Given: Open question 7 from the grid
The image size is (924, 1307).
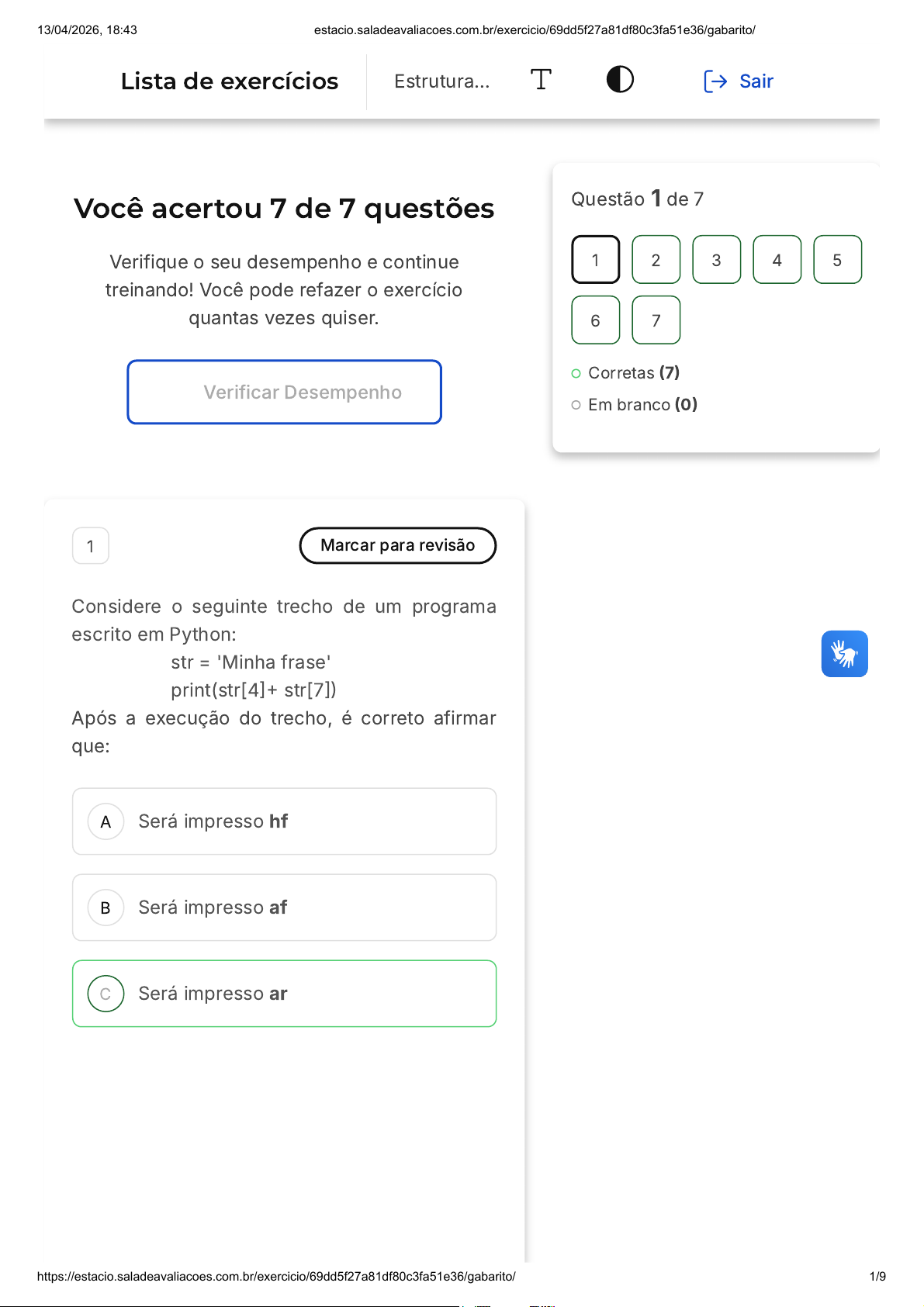Looking at the screenshot, I should click(656, 320).
